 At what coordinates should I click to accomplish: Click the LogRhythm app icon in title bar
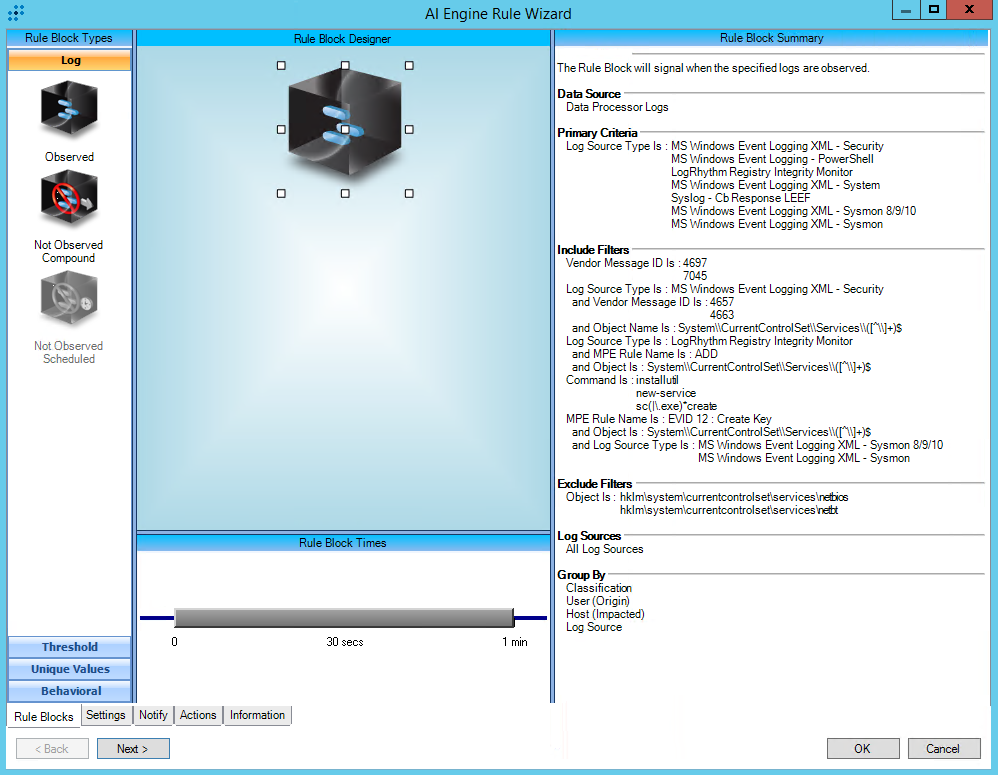(x=15, y=13)
